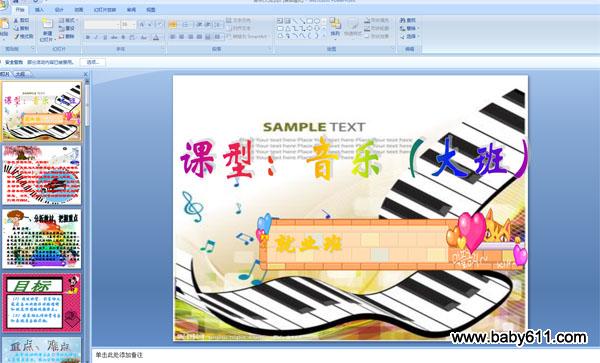600x363 pixels.
Task: Expand the shapes gallery more arrow
Action: (x=324, y=36)
